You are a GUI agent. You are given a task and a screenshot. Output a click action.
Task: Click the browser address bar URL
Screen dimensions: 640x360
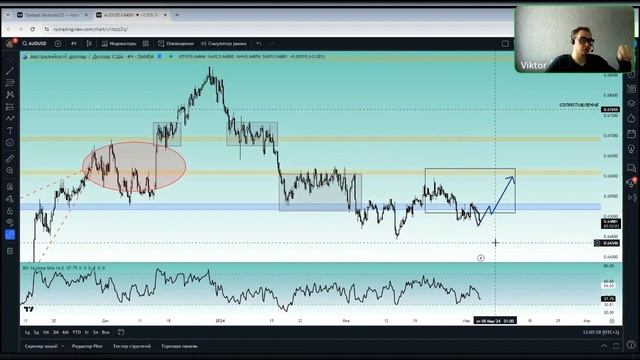click(x=91, y=29)
